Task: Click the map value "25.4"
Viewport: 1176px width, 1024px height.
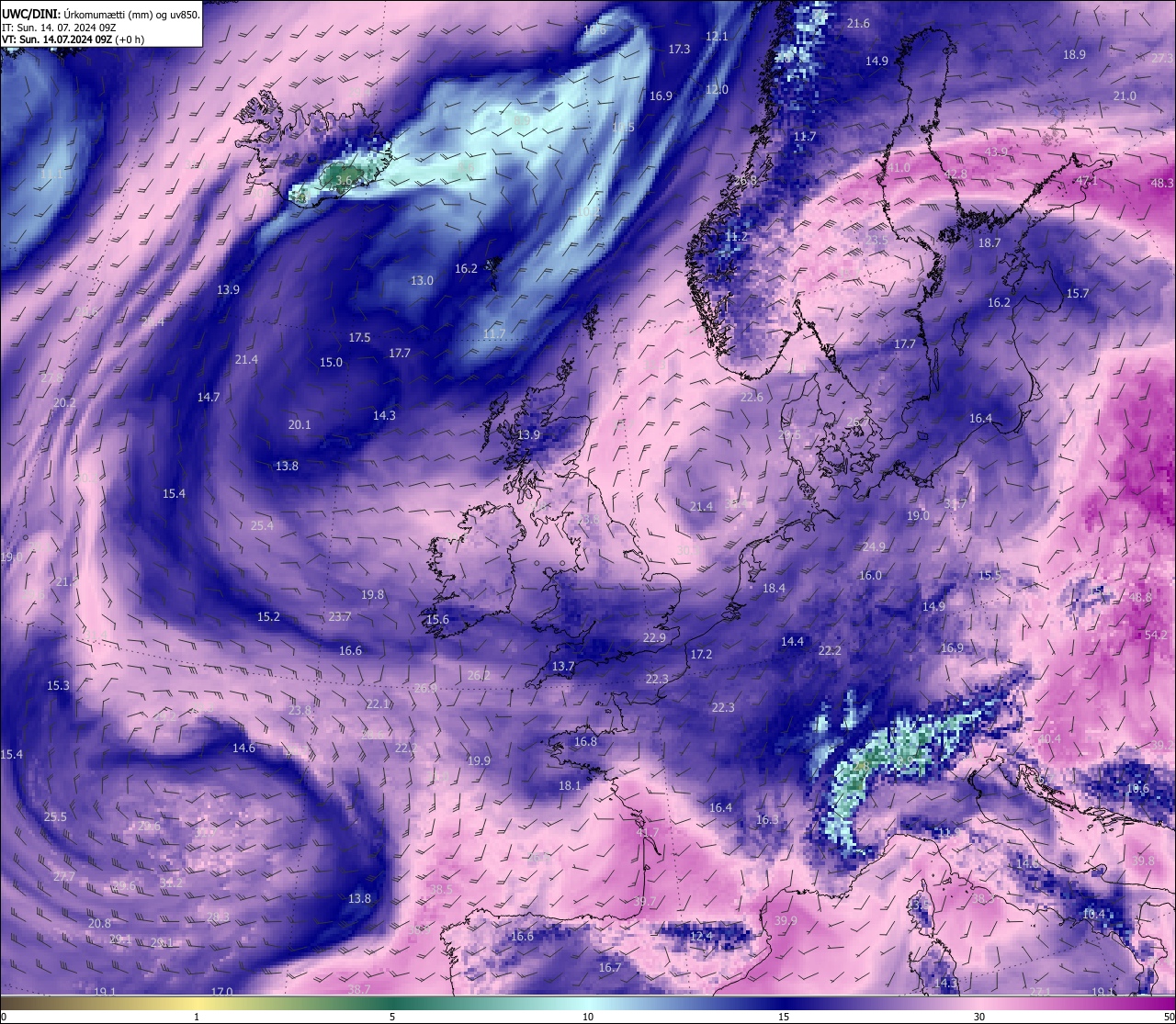Action: (x=262, y=526)
